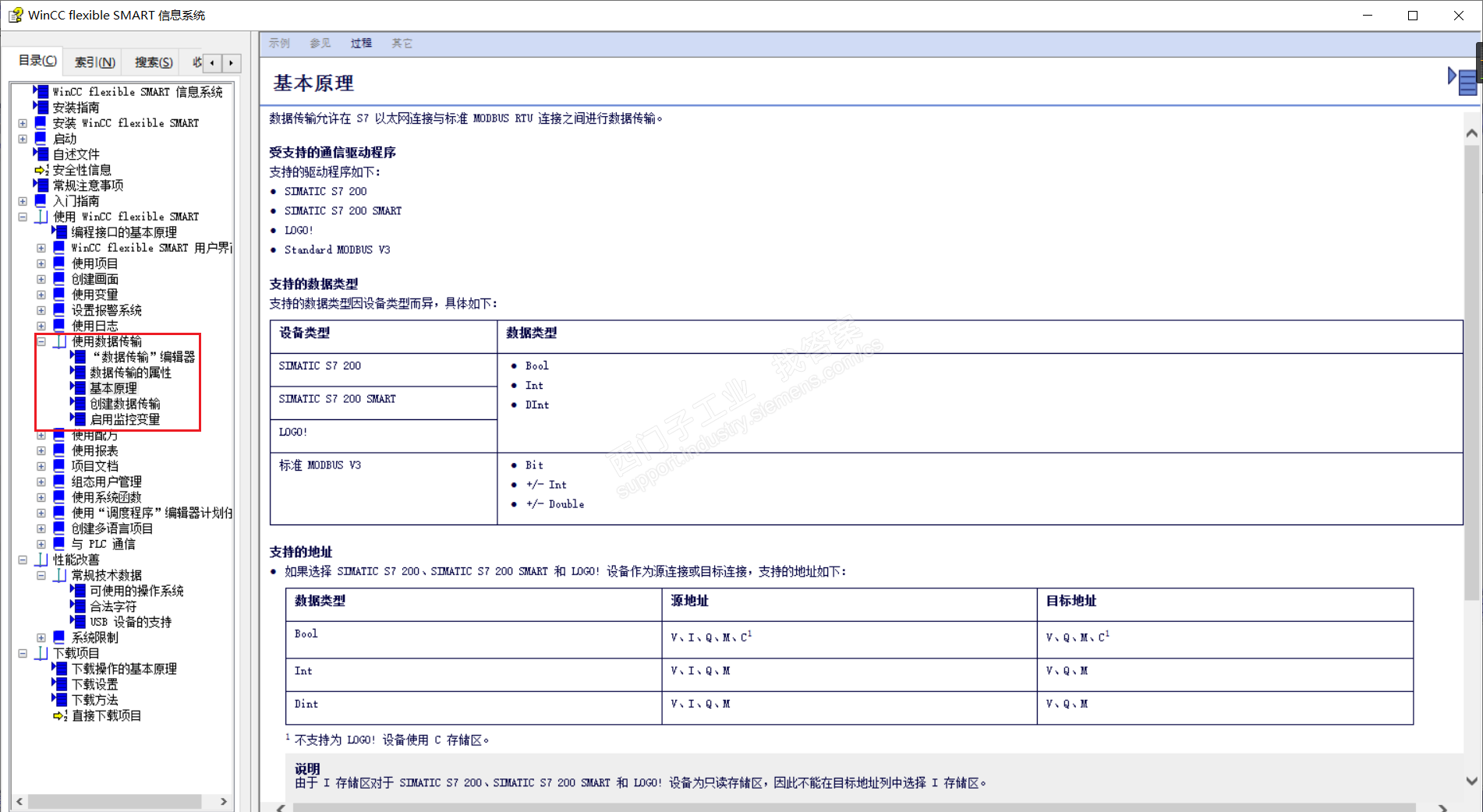Click the page icon of 启用监控变量
This screenshot has width=1483, height=812.
(79, 418)
